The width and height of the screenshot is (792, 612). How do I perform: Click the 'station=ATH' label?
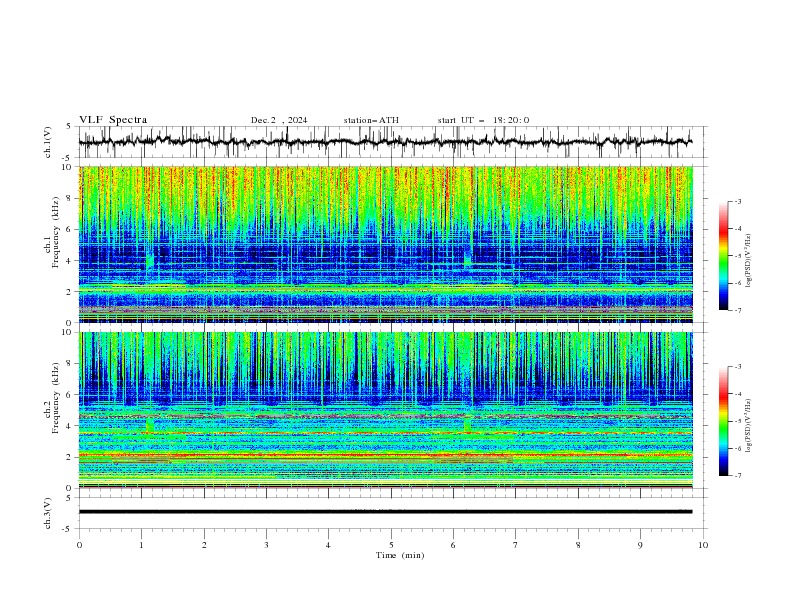371,120
